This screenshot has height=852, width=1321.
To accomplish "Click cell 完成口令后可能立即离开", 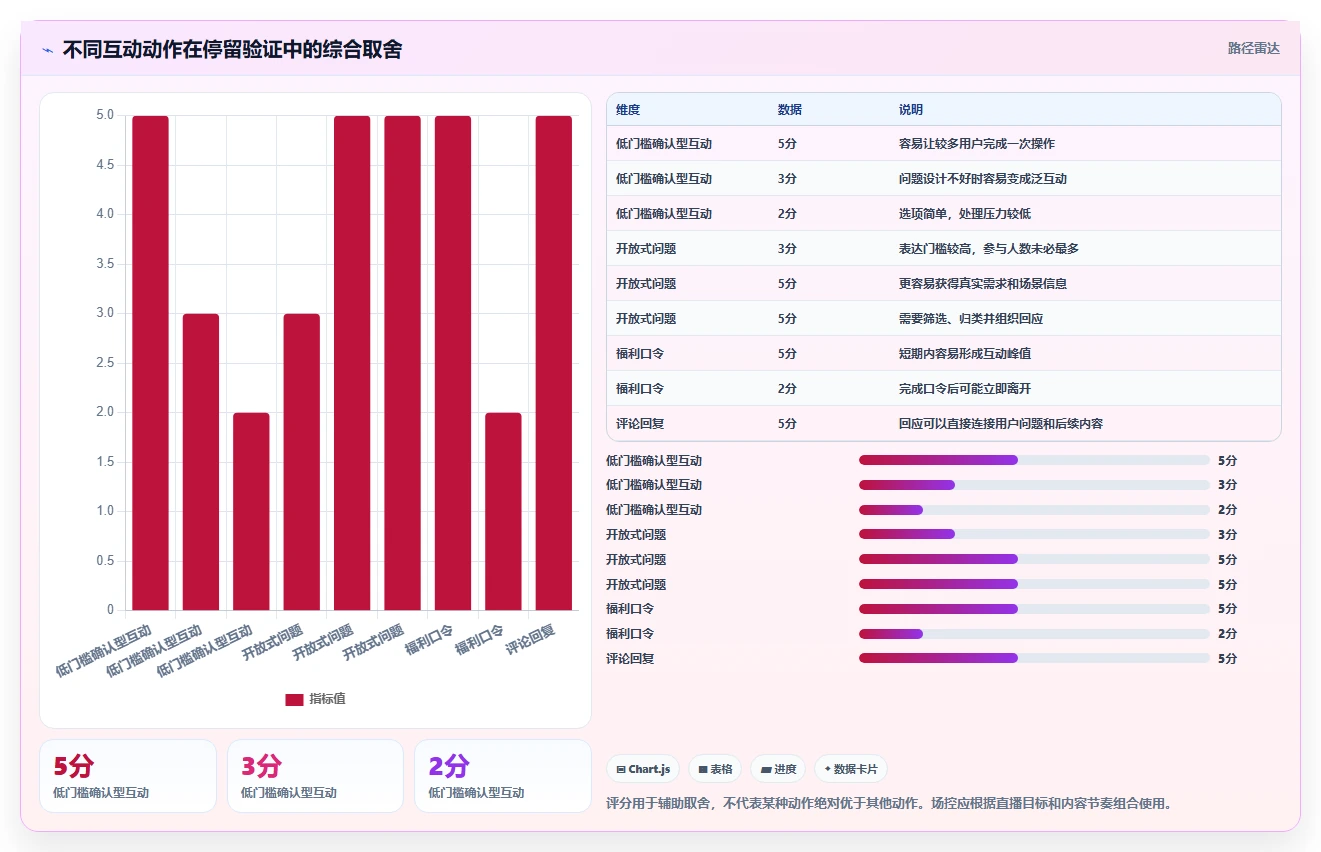I will click(965, 389).
